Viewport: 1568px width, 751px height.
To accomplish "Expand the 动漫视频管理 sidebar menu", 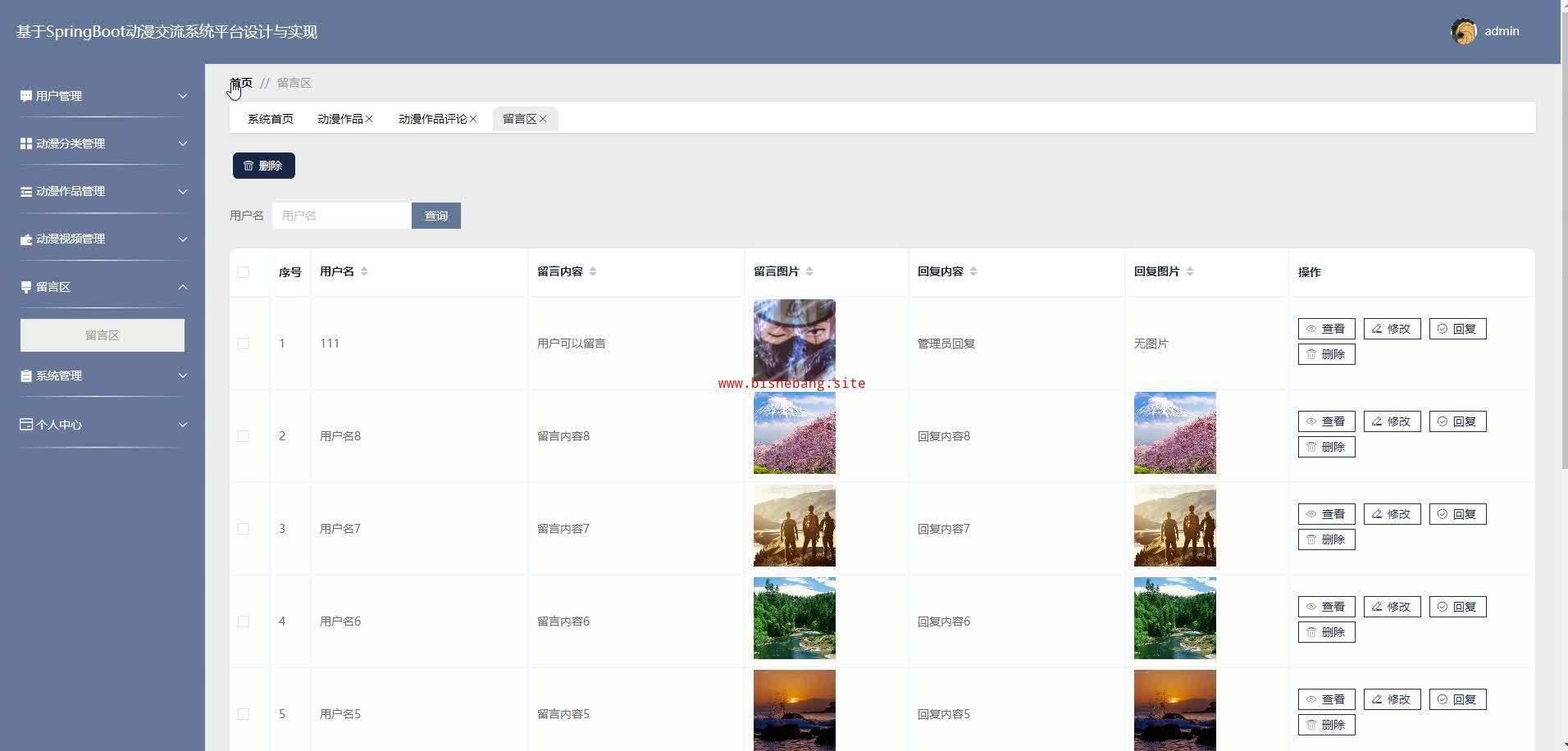I will point(103,239).
